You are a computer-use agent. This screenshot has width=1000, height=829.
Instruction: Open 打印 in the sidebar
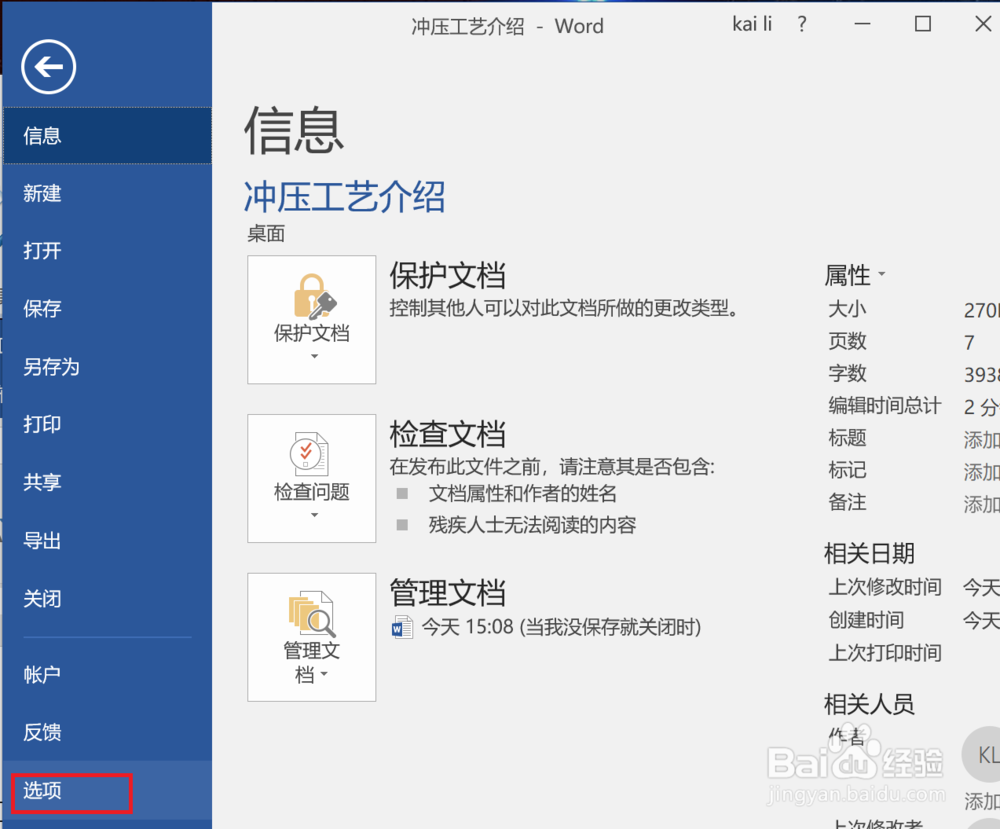[107, 424]
